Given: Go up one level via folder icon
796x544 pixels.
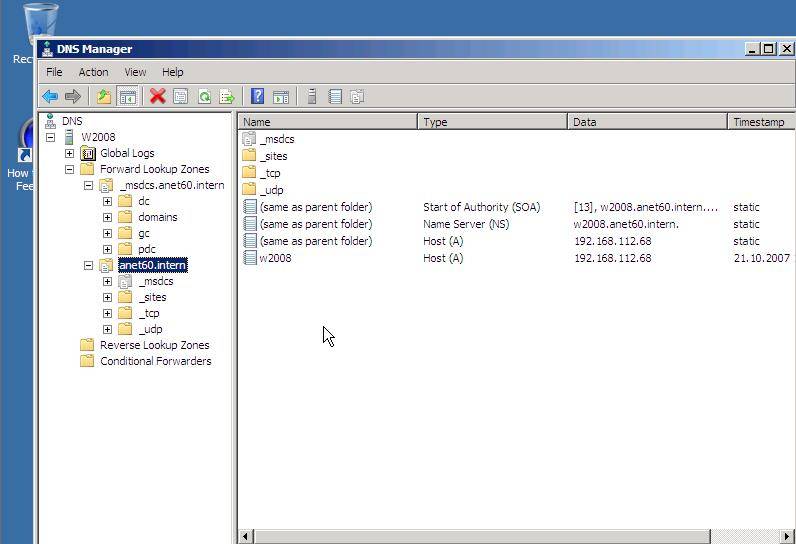Looking at the screenshot, I should click(x=104, y=96).
